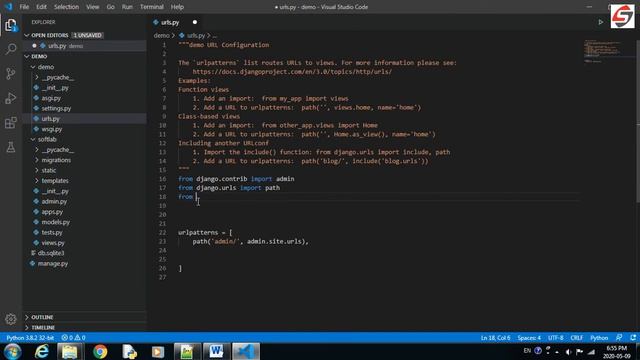
Task: Click the editor vertical scrollbar
Action: 638,121
